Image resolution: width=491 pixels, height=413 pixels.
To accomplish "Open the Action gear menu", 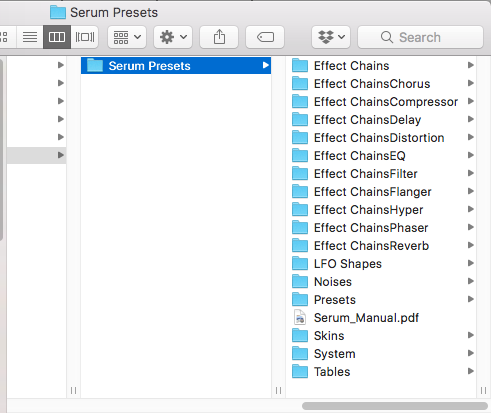I will [173, 37].
